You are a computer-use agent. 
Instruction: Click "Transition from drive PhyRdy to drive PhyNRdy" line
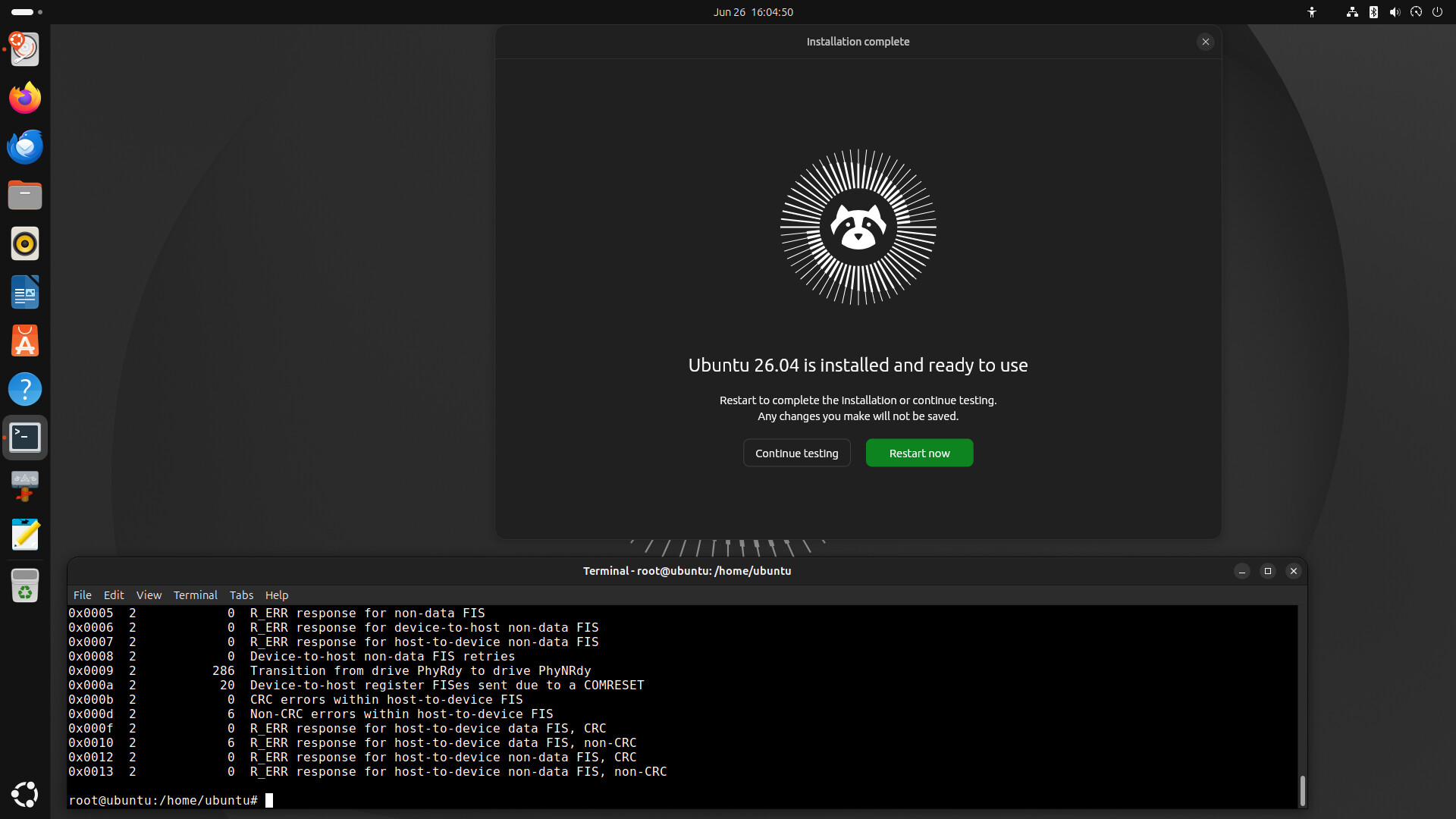tap(421, 671)
